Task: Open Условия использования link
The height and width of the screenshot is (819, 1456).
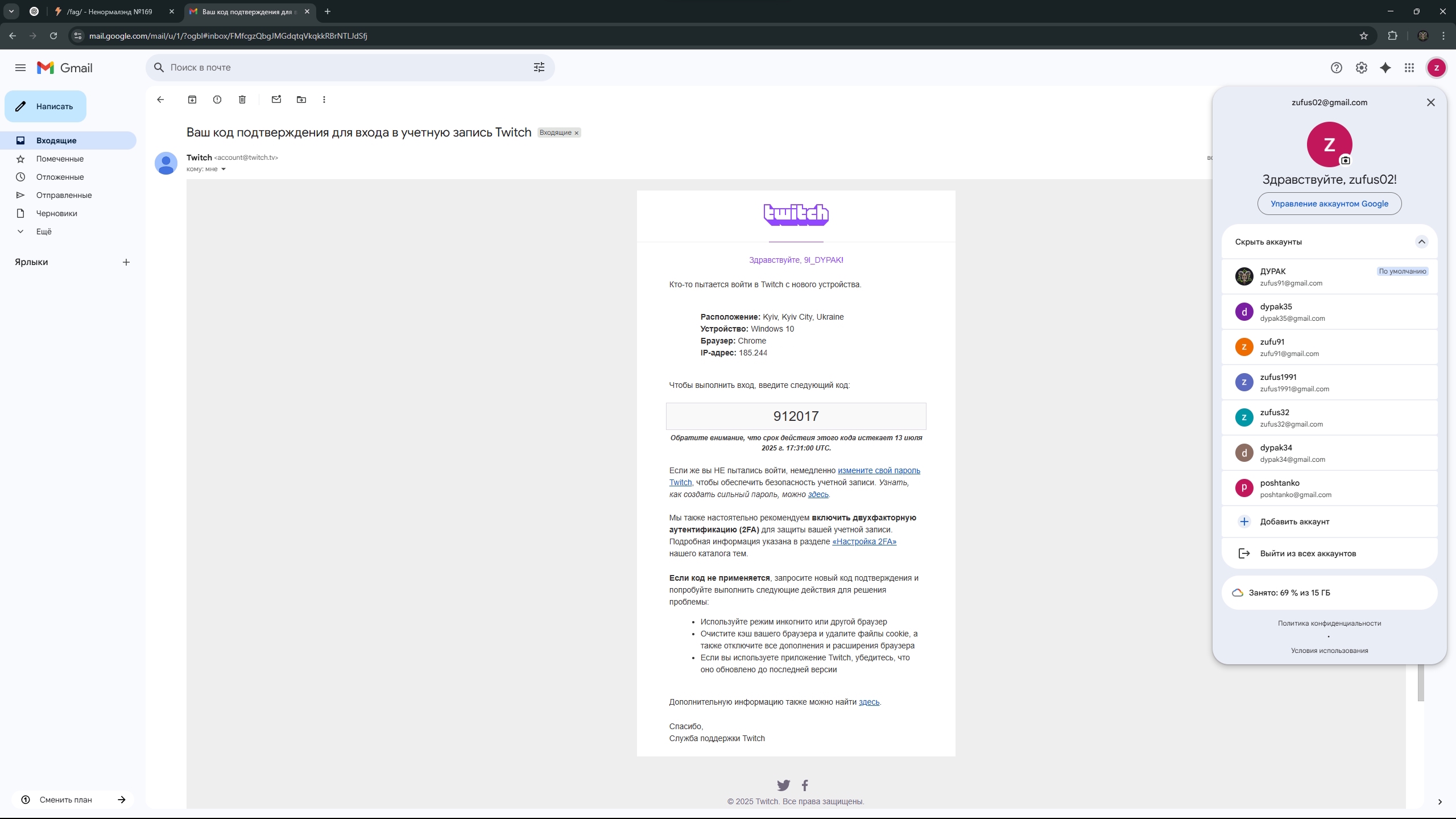Action: [x=1330, y=651]
